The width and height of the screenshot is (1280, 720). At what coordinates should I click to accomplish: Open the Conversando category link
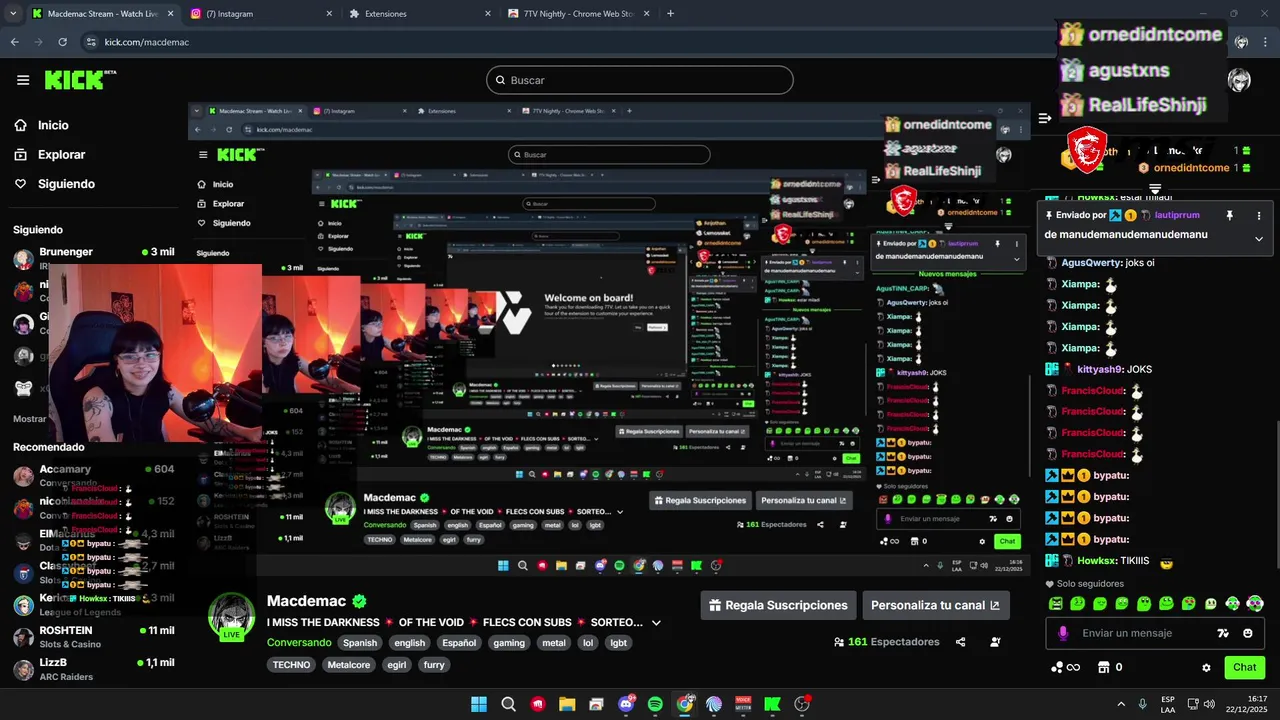299,643
